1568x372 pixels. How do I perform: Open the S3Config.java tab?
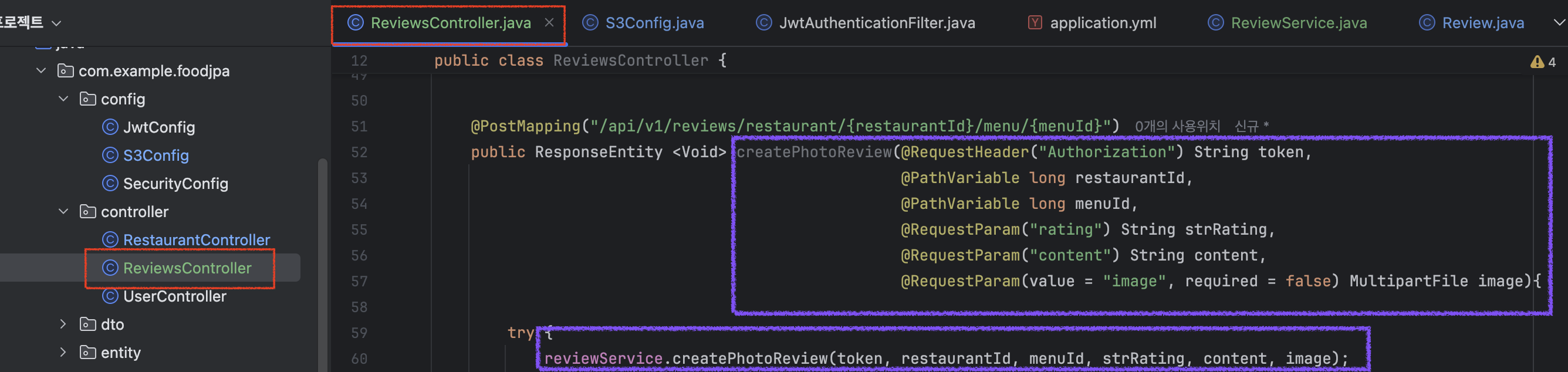pyautogui.click(x=643, y=23)
